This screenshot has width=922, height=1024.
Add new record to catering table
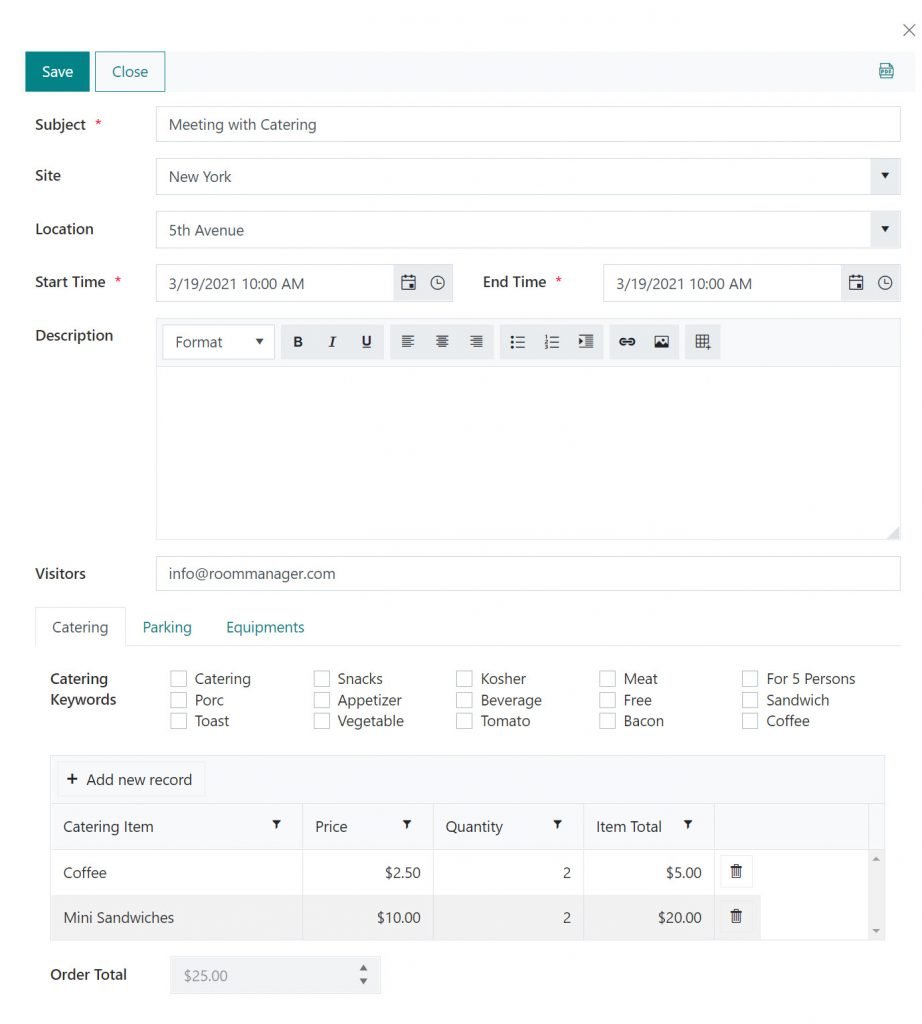[x=130, y=780]
